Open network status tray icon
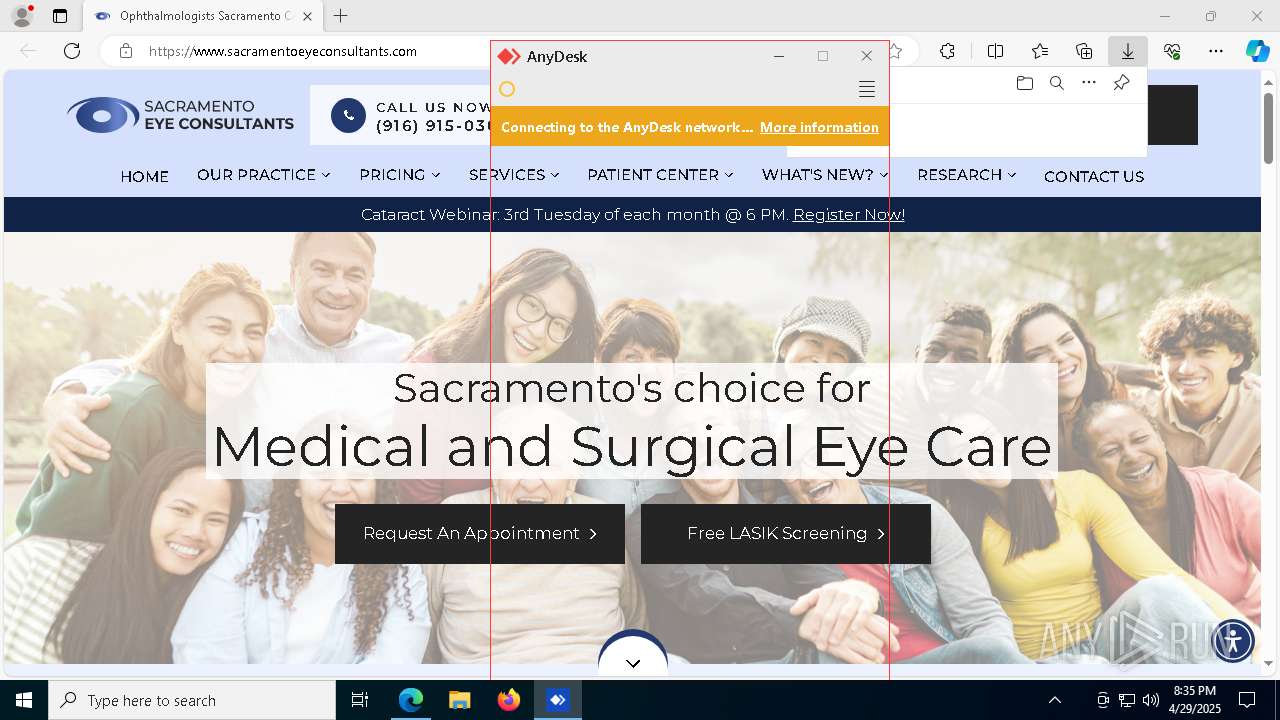The width and height of the screenshot is (1280, 720). pyautogui.click(x=1127, y=700)
